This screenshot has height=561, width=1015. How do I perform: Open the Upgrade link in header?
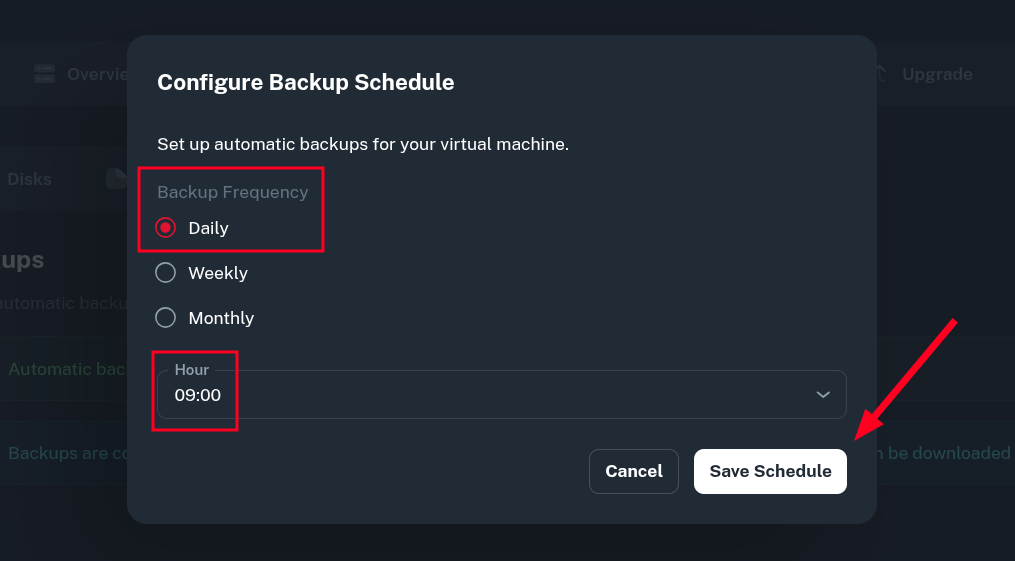click(936, 74)
